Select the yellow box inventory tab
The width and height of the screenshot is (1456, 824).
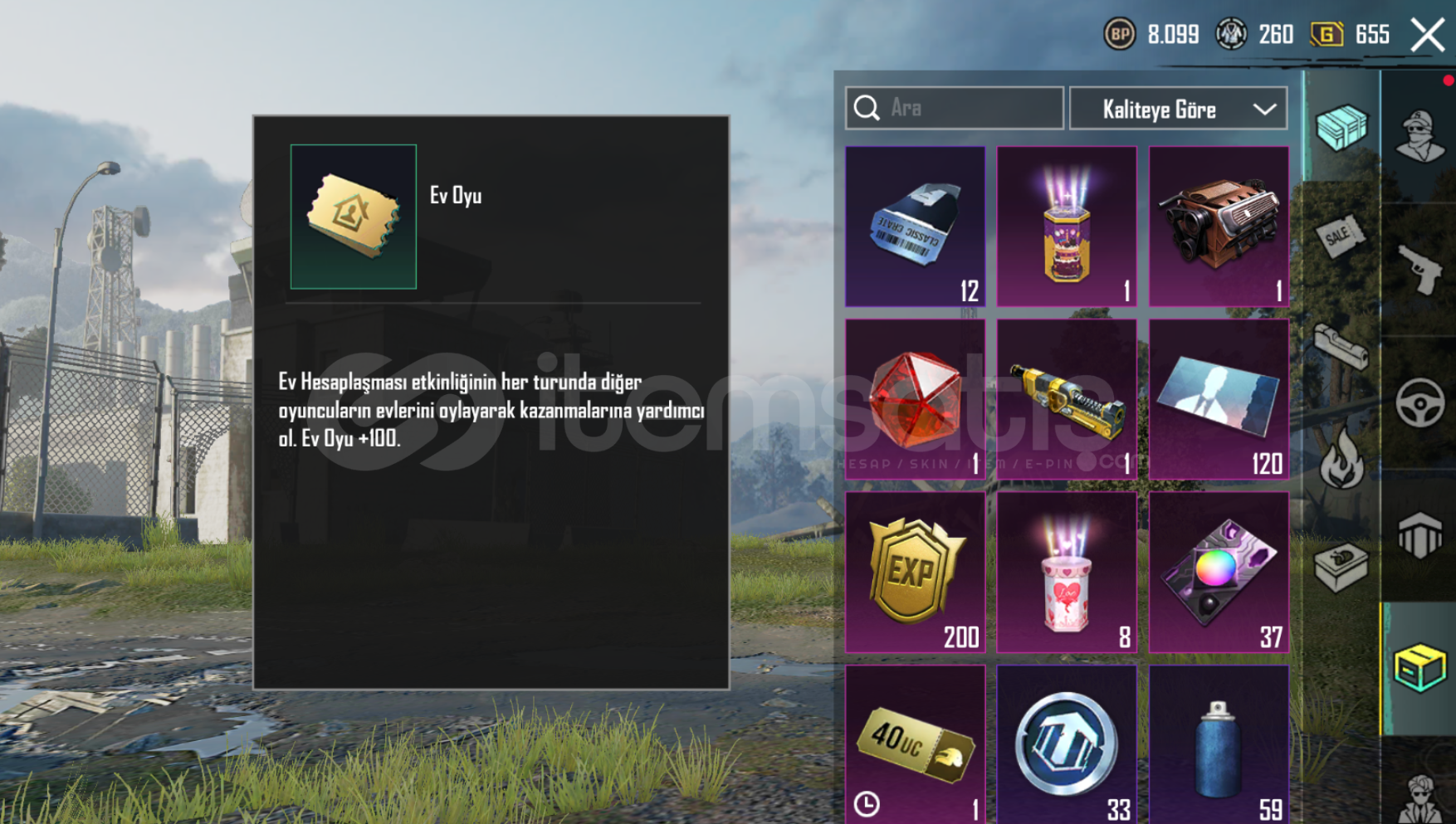coord(1419,668)
